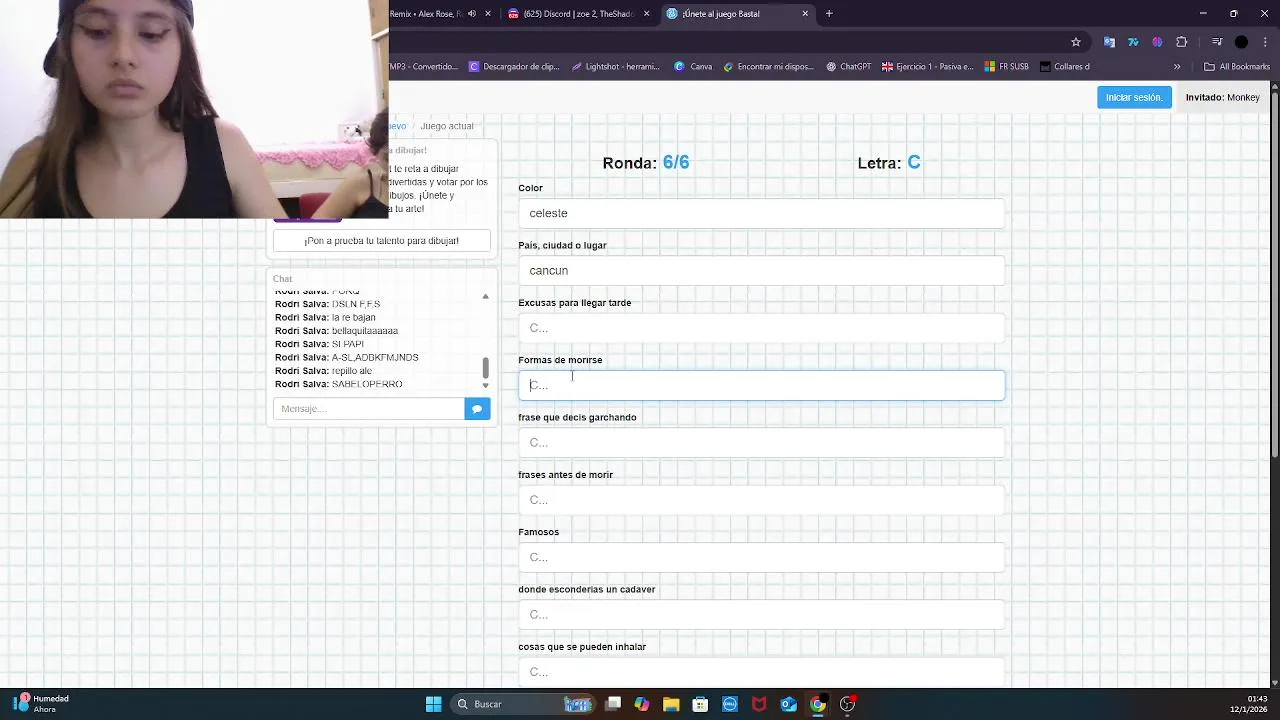
Task: Focus the Formas de morirse field
Action: click(761, 385)
